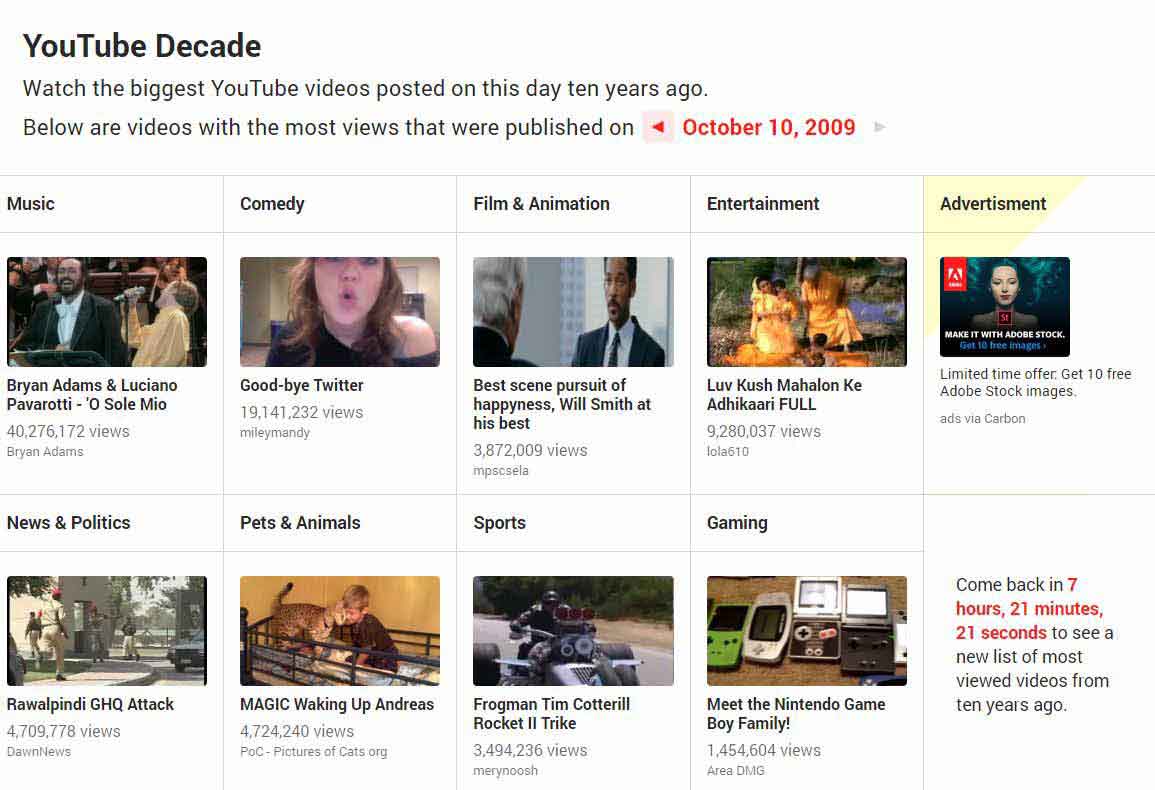Open 'Luv Kush Mahalon Ke Adhikaari FULL' title
1155x790 pixels.
pyautogui.click(x=784, y=395)
